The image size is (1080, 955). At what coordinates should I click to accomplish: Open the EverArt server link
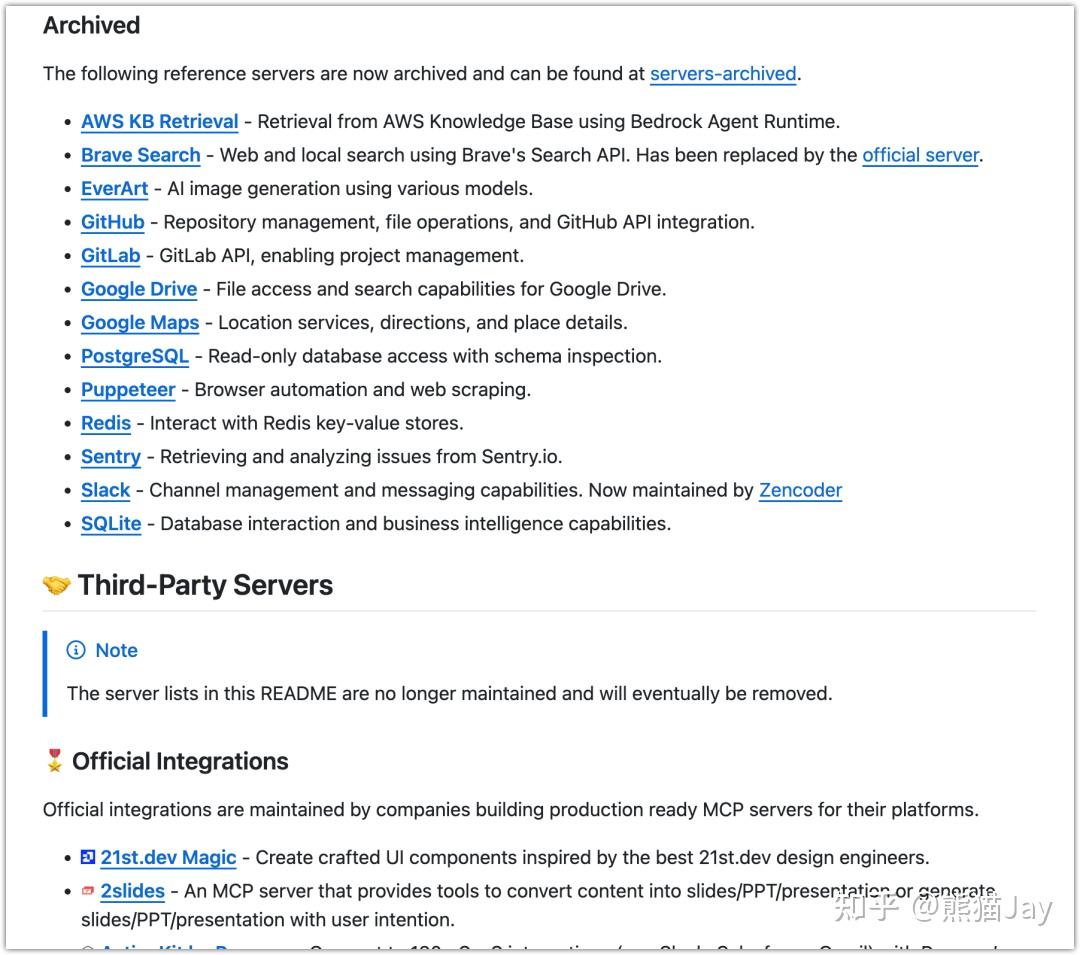coord(114,189)
